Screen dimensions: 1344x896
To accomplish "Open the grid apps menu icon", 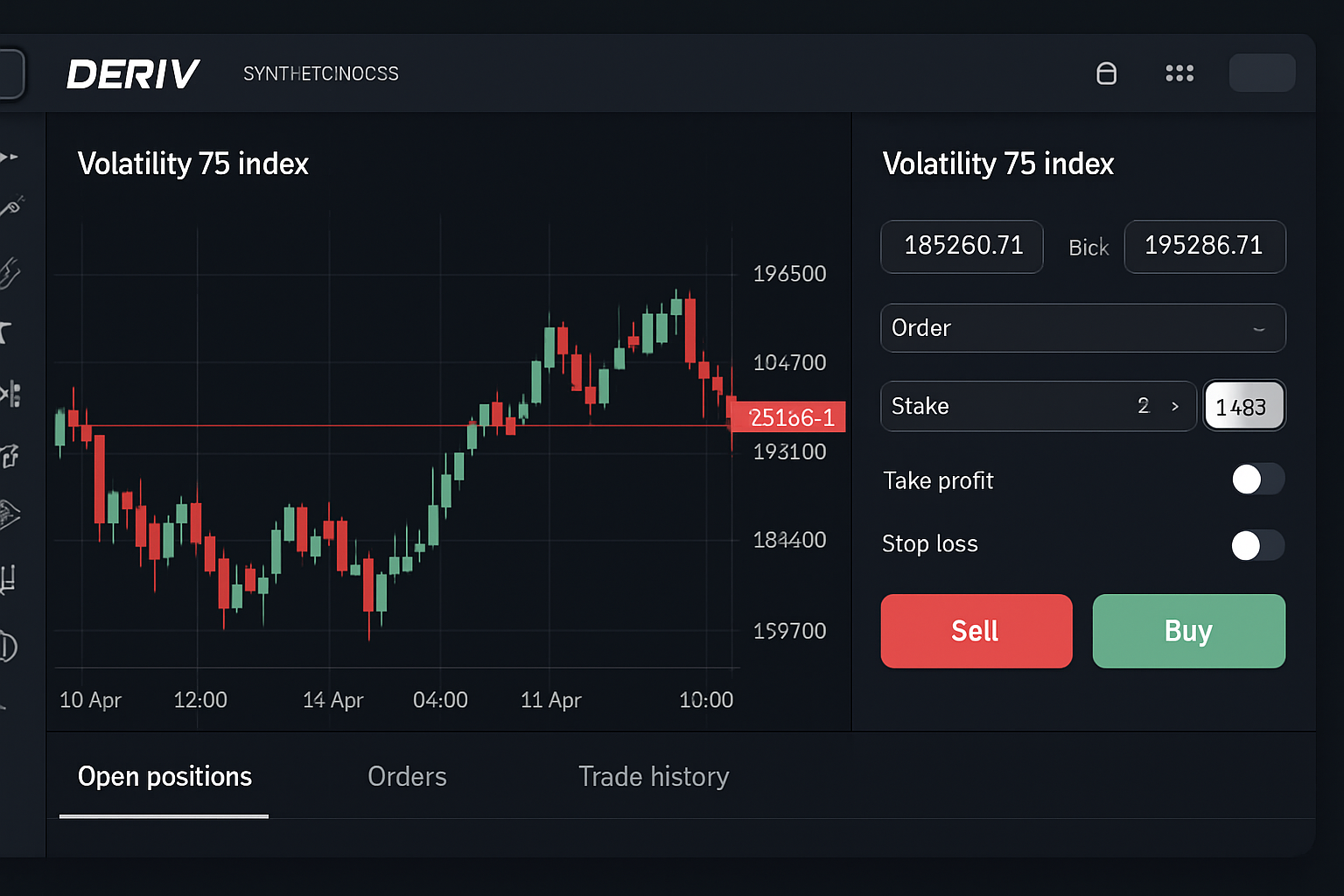I will click(1179, 73).
